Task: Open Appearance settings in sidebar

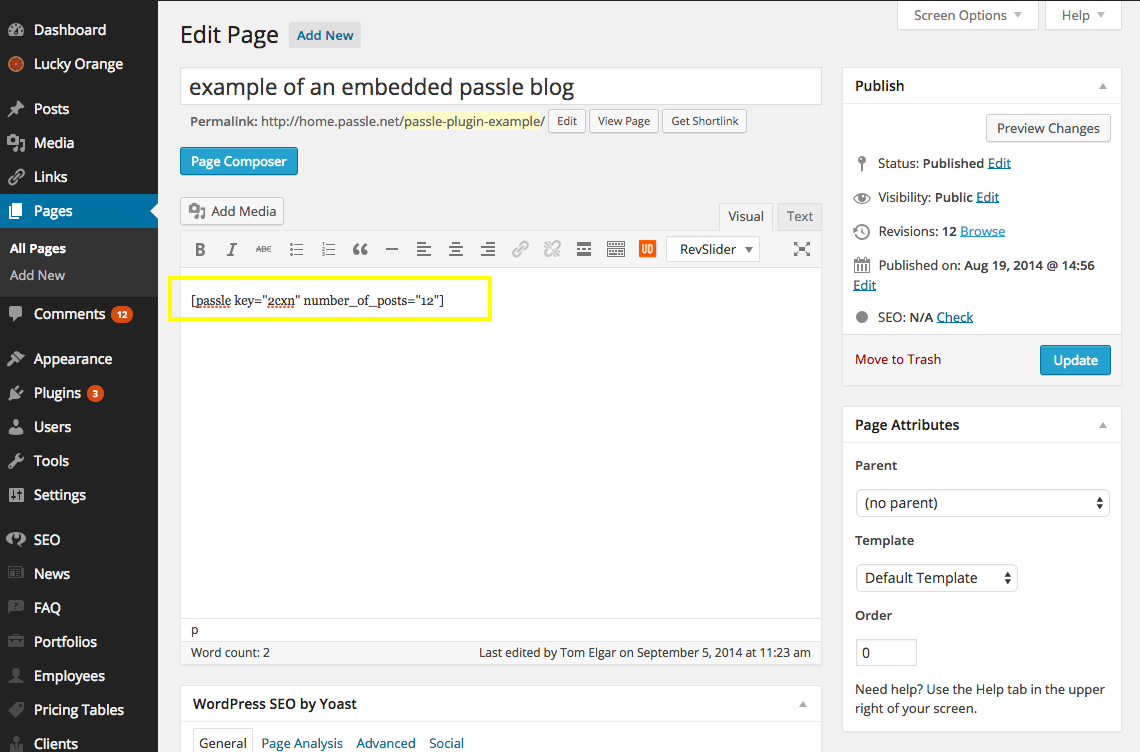Action: 79,359
